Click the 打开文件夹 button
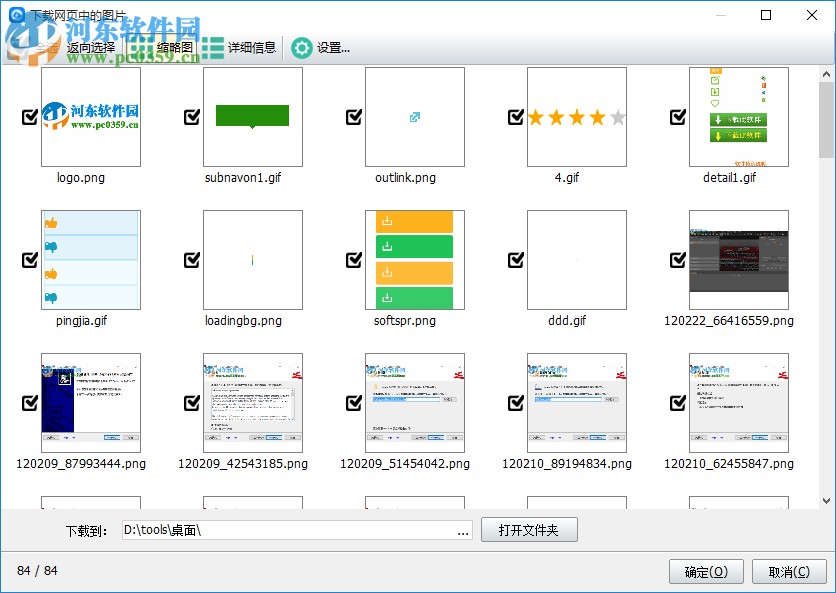Image resolution: width=836 pixels, height=593 pixels. point(529,530)
